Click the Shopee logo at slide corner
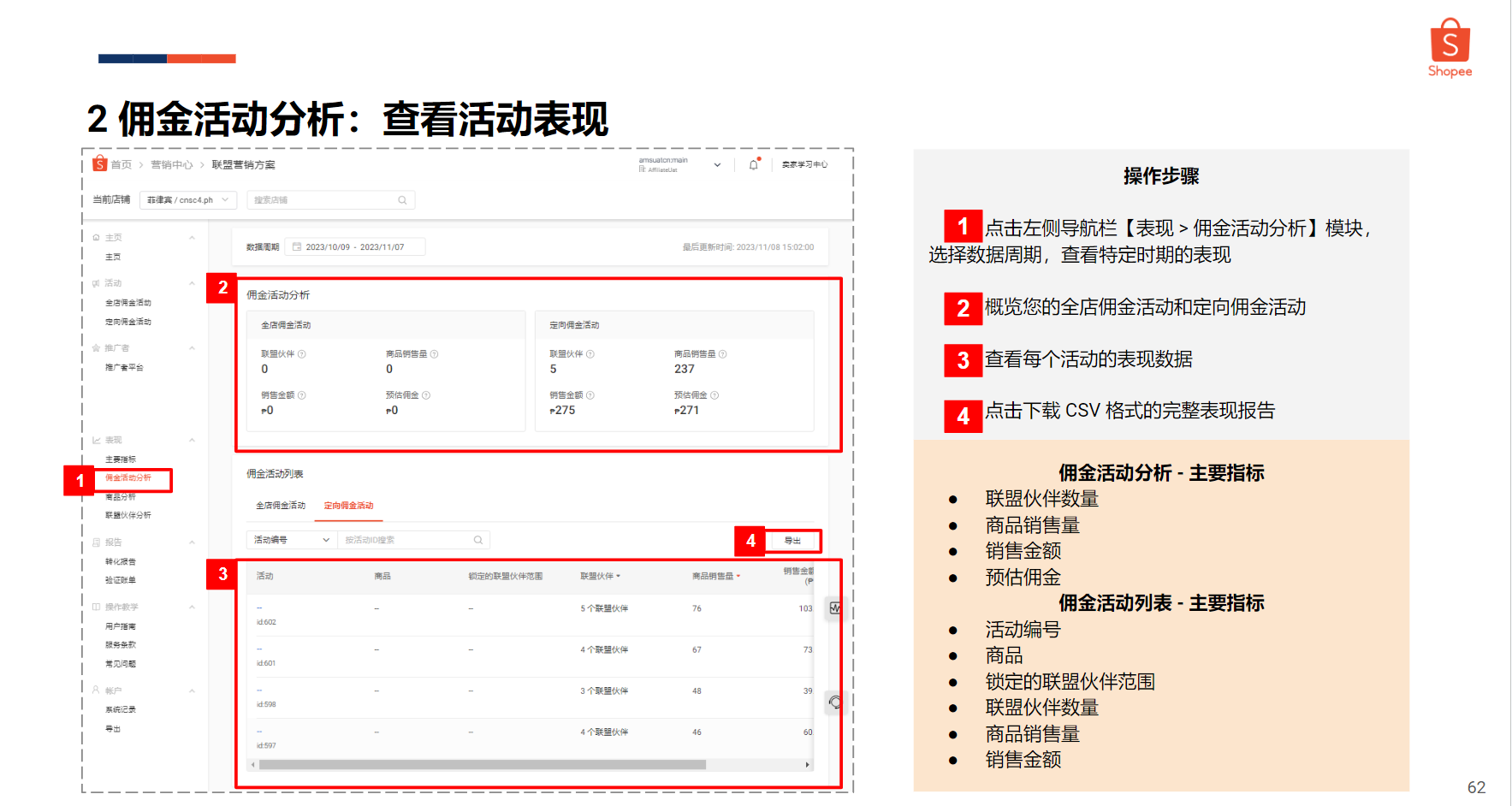 coord(1450,48)
